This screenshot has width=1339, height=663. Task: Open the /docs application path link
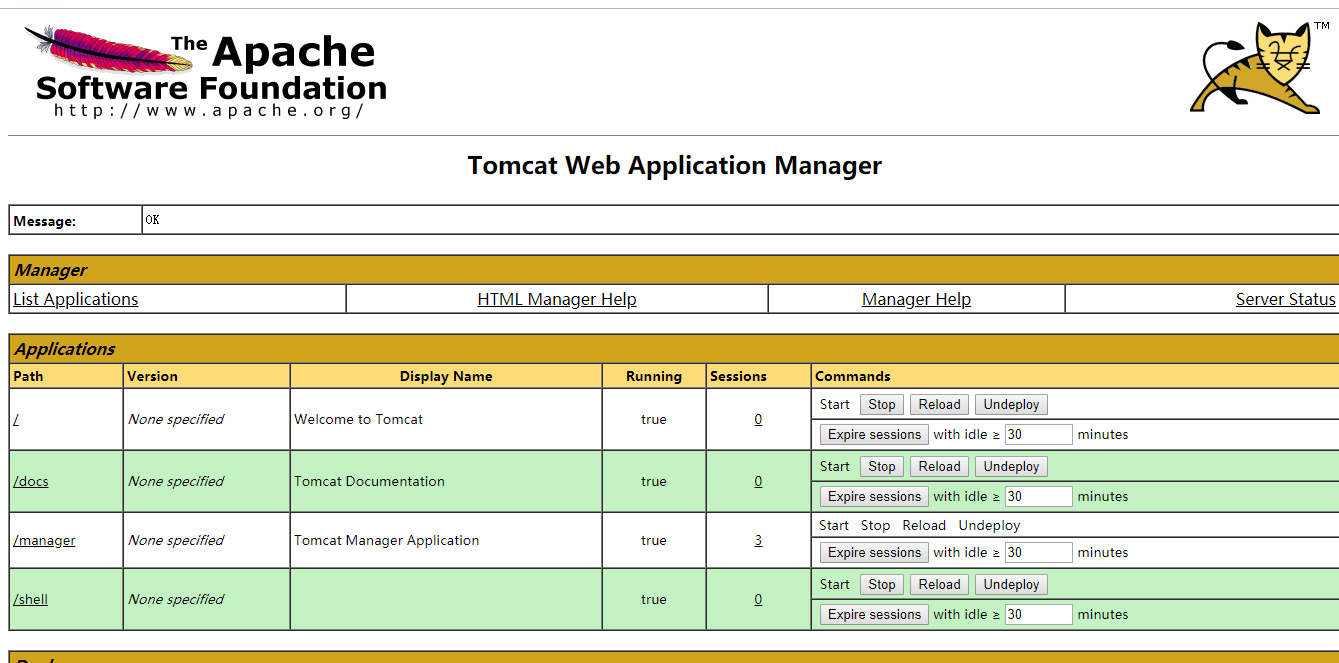click(x=31, y=481)
